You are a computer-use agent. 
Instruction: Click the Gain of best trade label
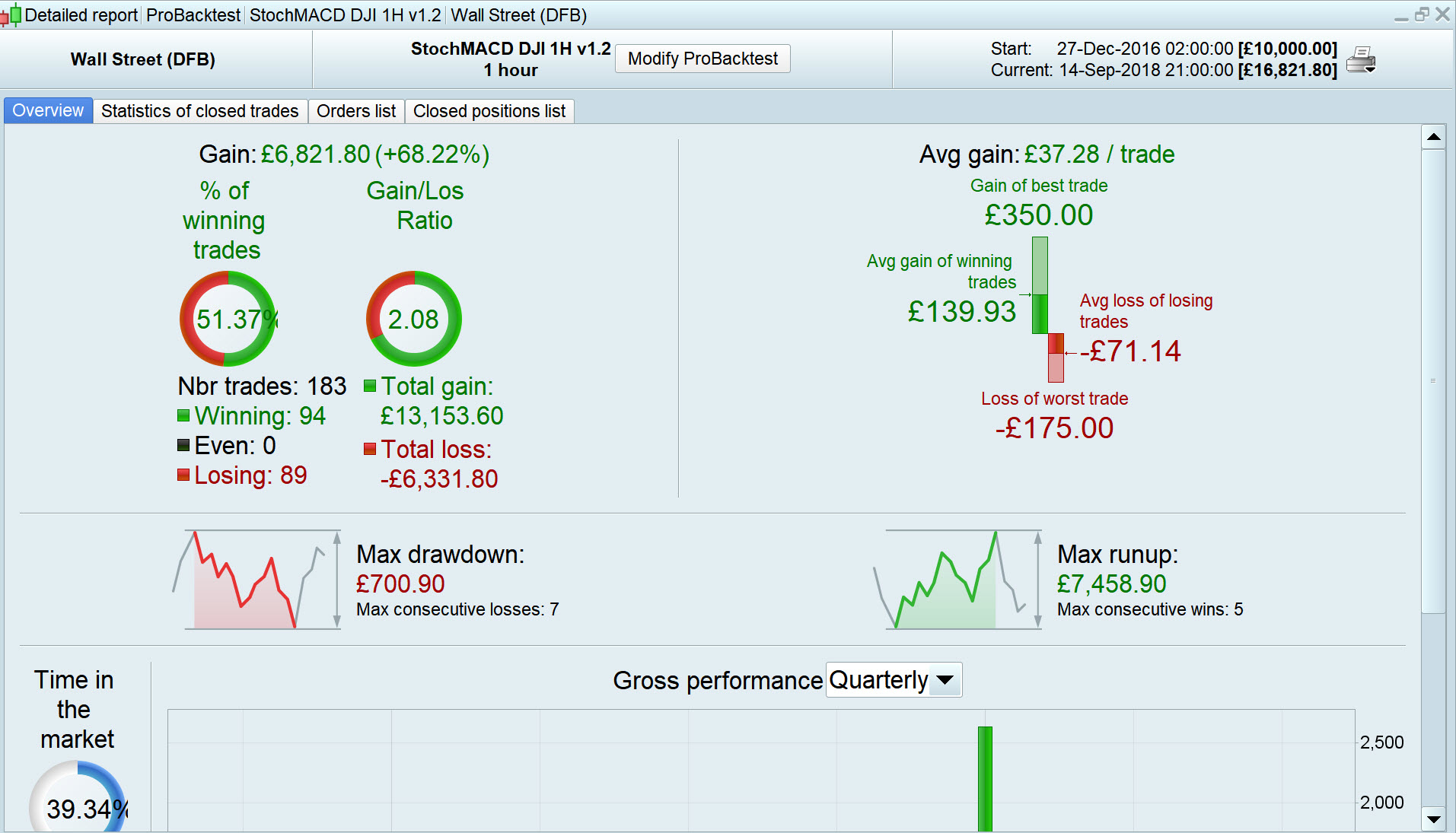click(x=1039, y=186)
